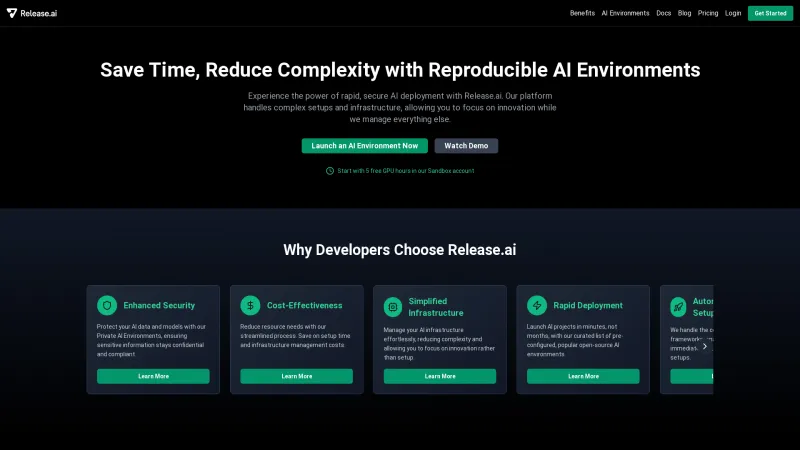Click the Rapid Deployment card title
The width and height of the screenshot is (800, 450).
588,306
